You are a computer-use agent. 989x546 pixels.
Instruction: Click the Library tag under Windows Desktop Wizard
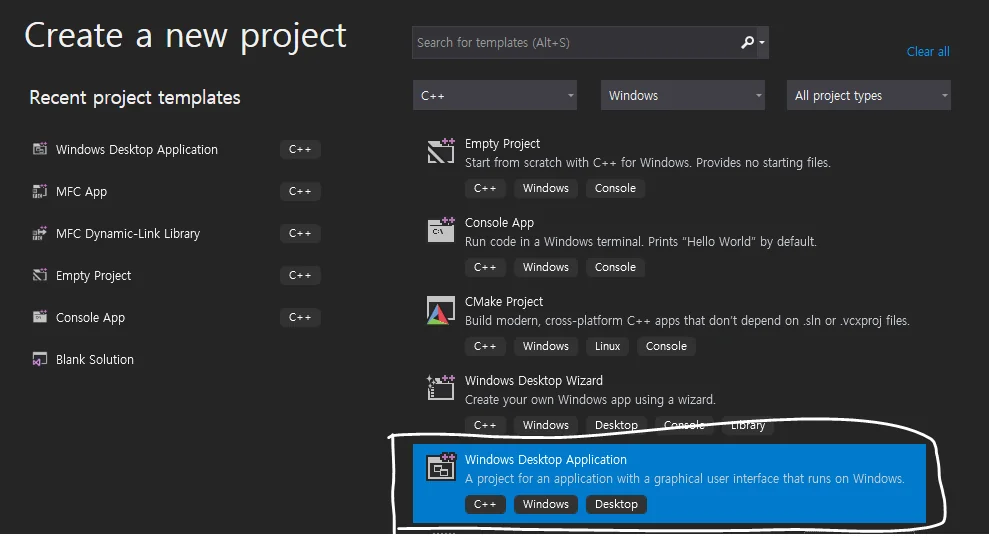tap(747, 425)
